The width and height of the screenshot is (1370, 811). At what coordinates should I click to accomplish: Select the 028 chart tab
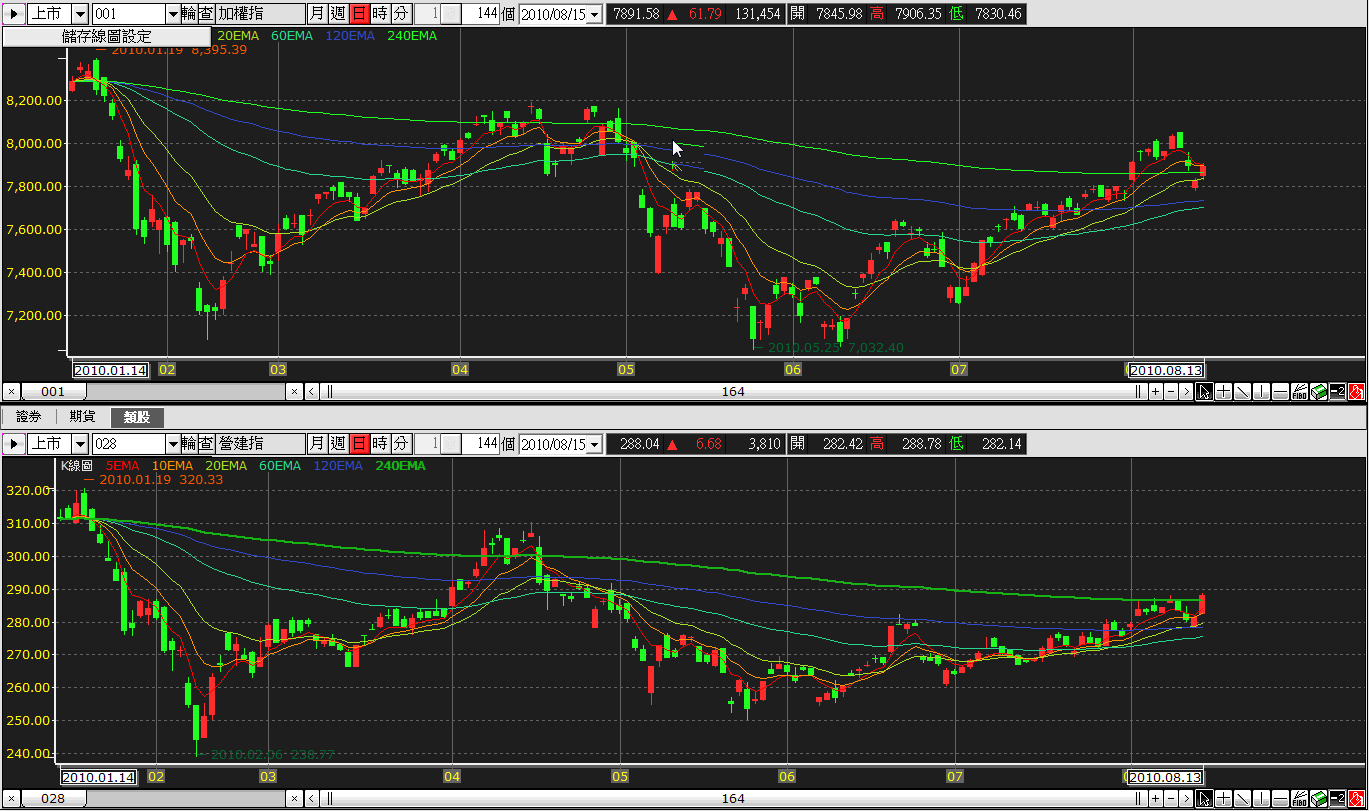(x=53, y=798)
